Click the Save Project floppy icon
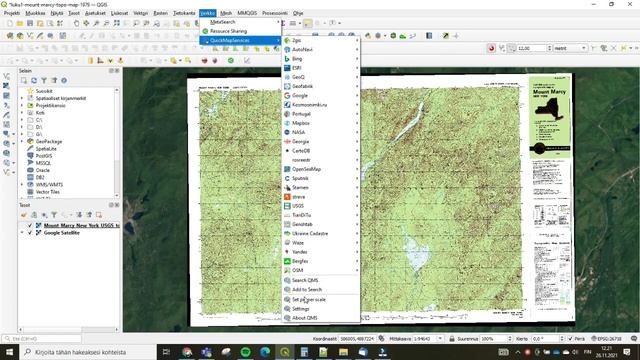This screenshot has width=640, height=360. [x=30, y=24]
